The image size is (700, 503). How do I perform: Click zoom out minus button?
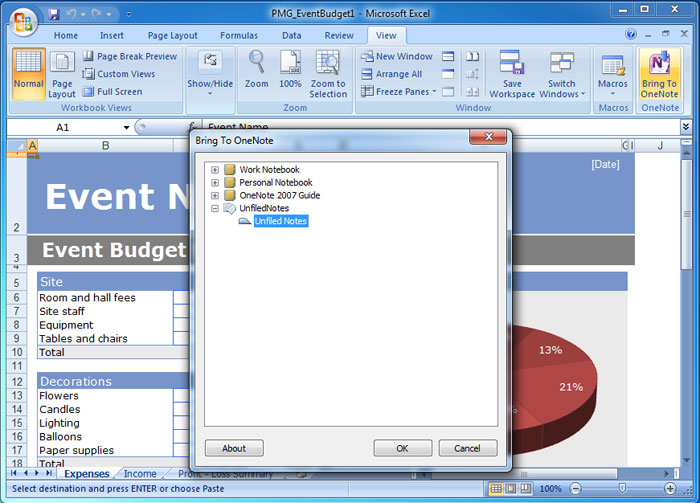click(575, 489)
